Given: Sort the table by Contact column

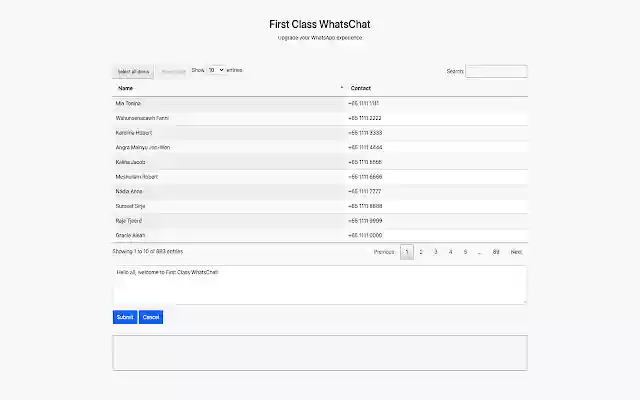Looking at the screenshot, I should 360,88.
